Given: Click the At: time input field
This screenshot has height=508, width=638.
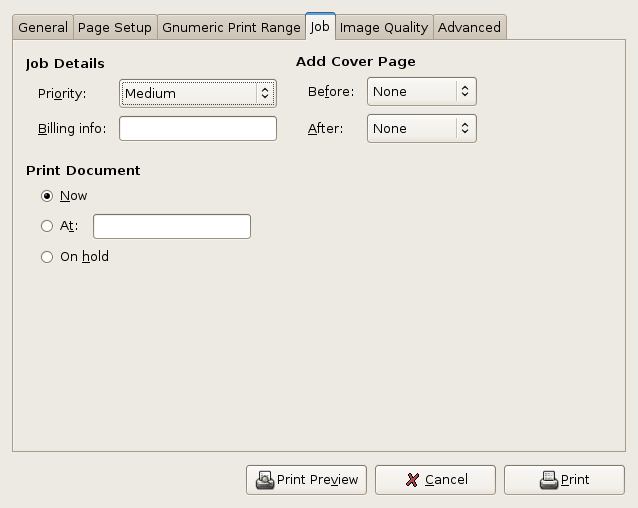Looking at the screenshot, I should (x=172, y=227).
